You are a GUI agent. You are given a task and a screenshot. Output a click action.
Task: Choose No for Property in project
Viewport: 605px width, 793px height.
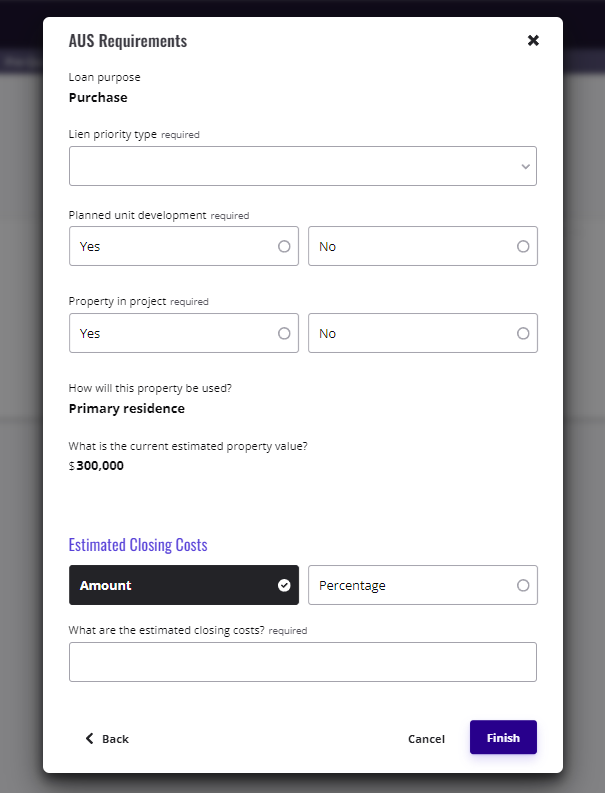pos(422,333)
